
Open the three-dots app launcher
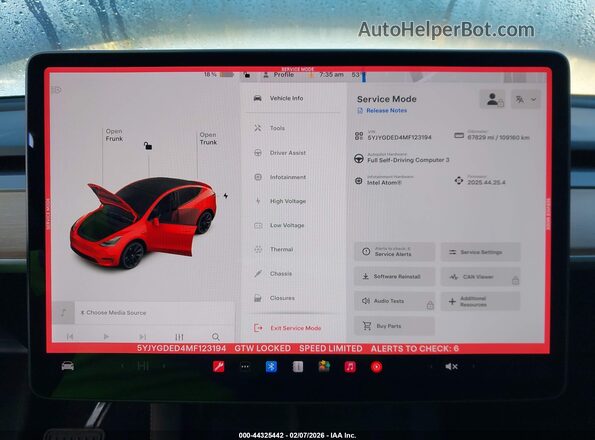pos(245,366)
